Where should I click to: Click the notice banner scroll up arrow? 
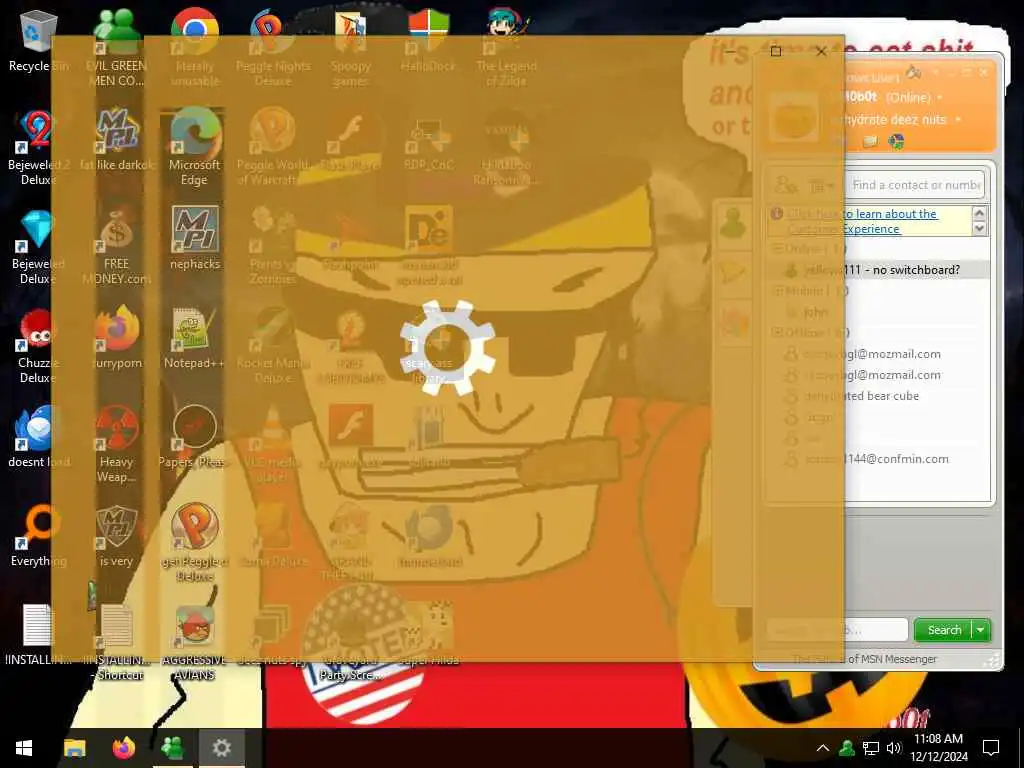979,213
